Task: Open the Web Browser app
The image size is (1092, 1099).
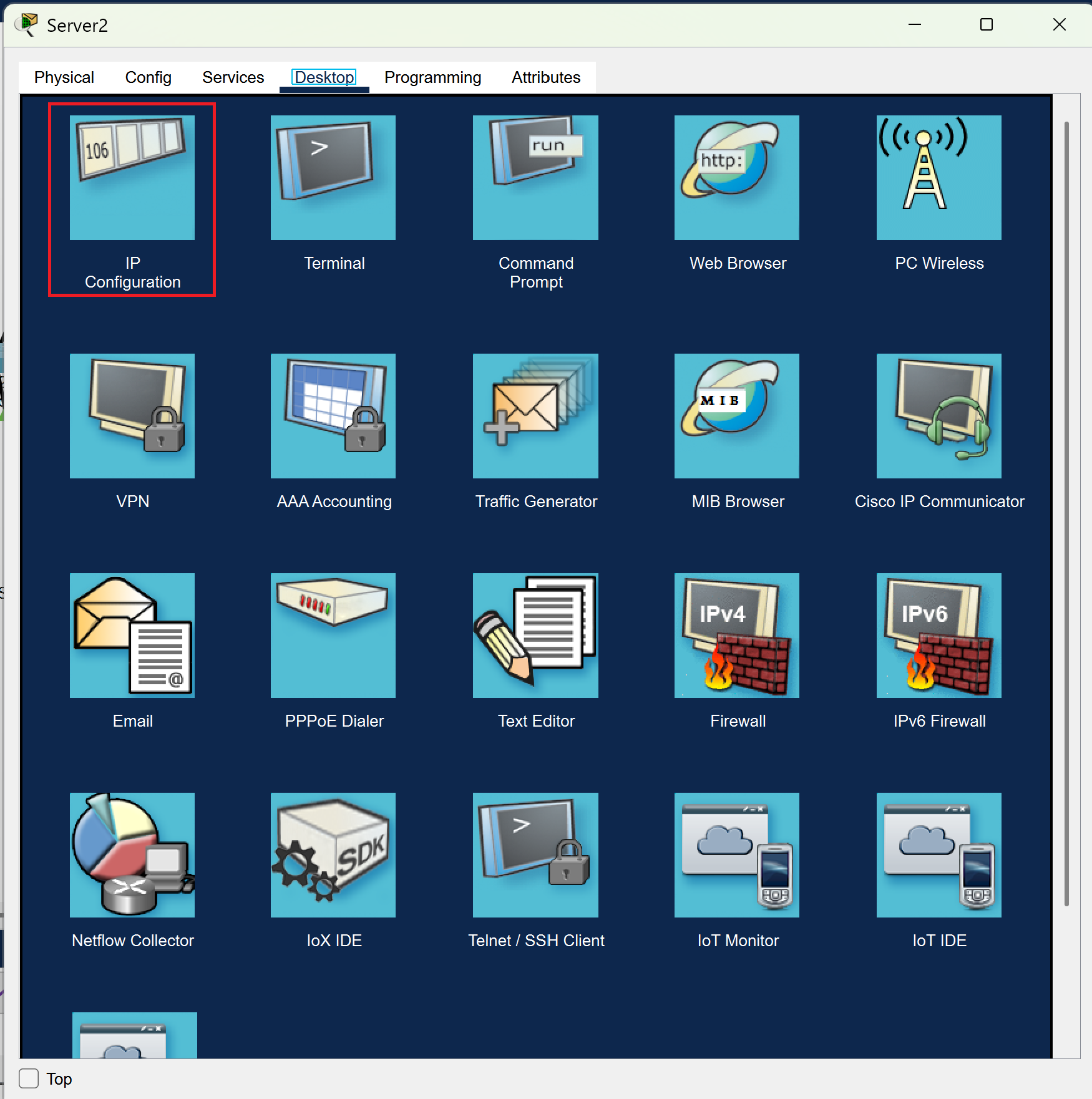Action: (x=737, y=178)
